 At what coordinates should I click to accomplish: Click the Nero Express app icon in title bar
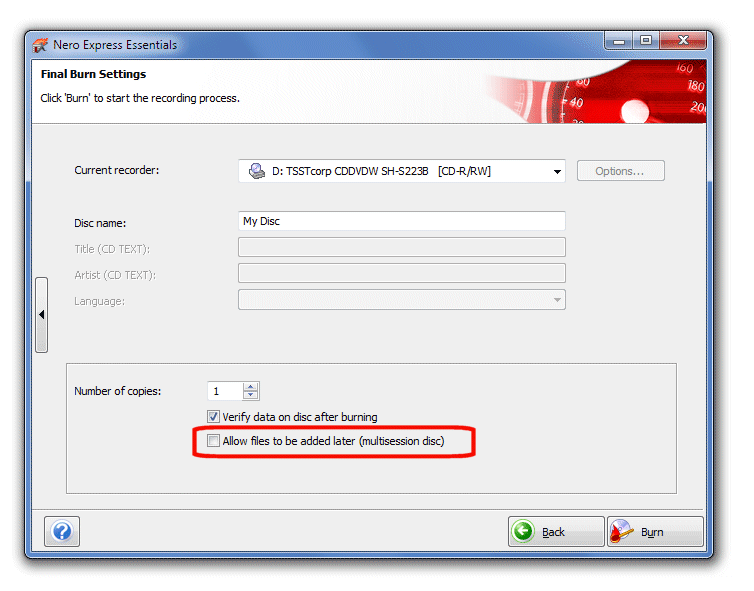point(40,45)
